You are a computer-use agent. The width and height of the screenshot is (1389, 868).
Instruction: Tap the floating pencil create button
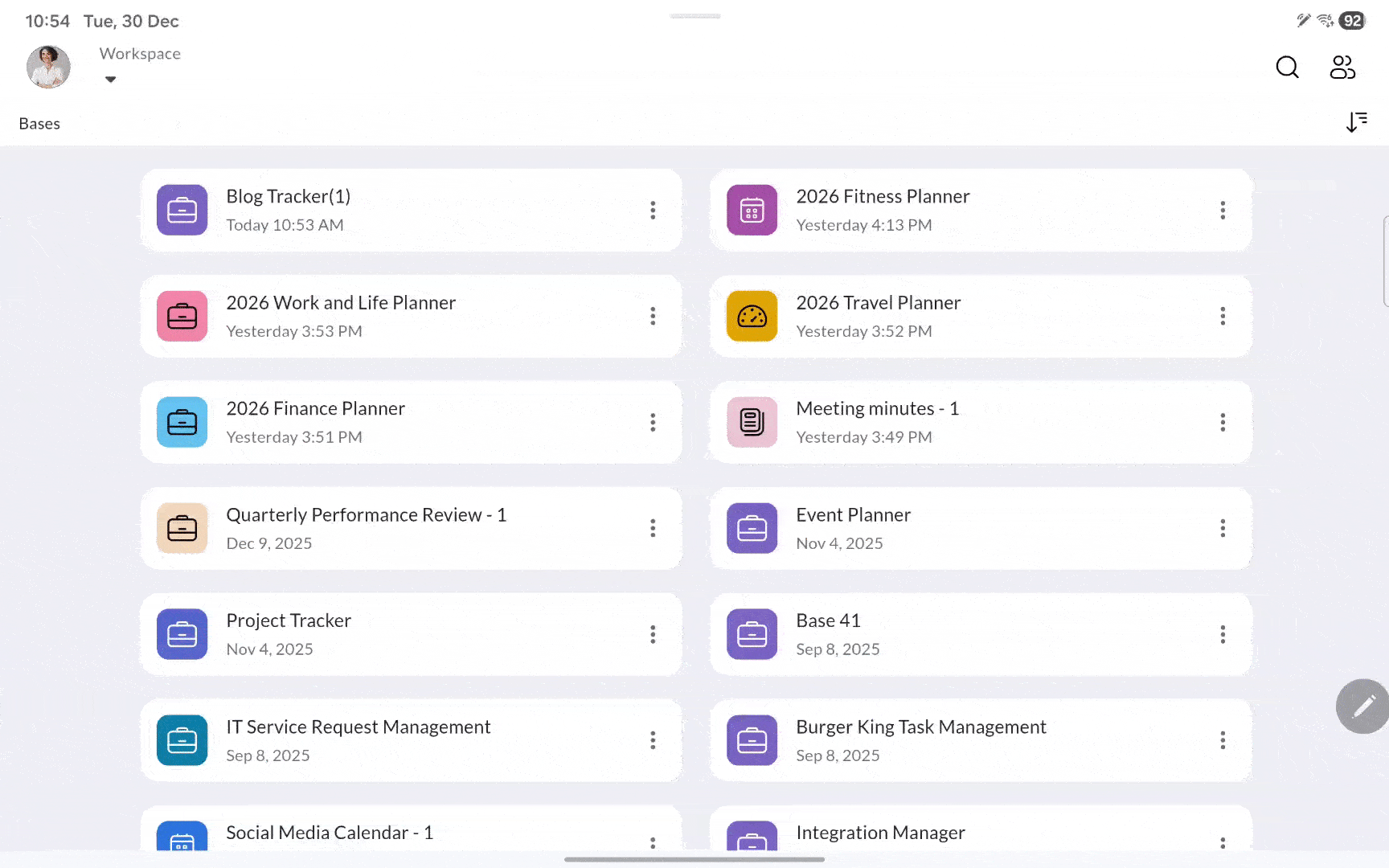pos(1362,706)
